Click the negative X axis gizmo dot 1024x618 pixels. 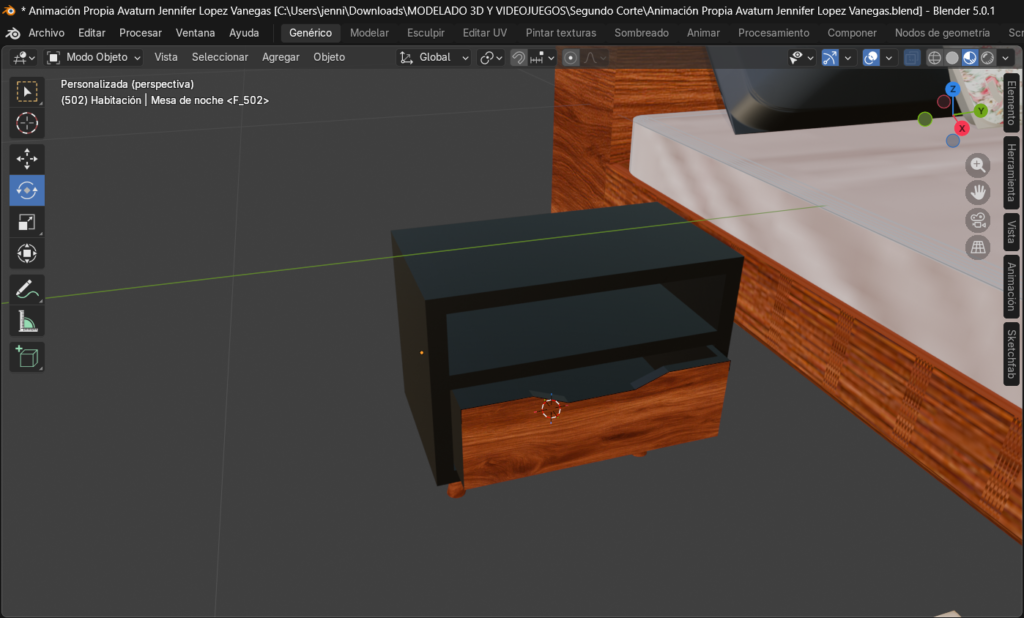944,101
